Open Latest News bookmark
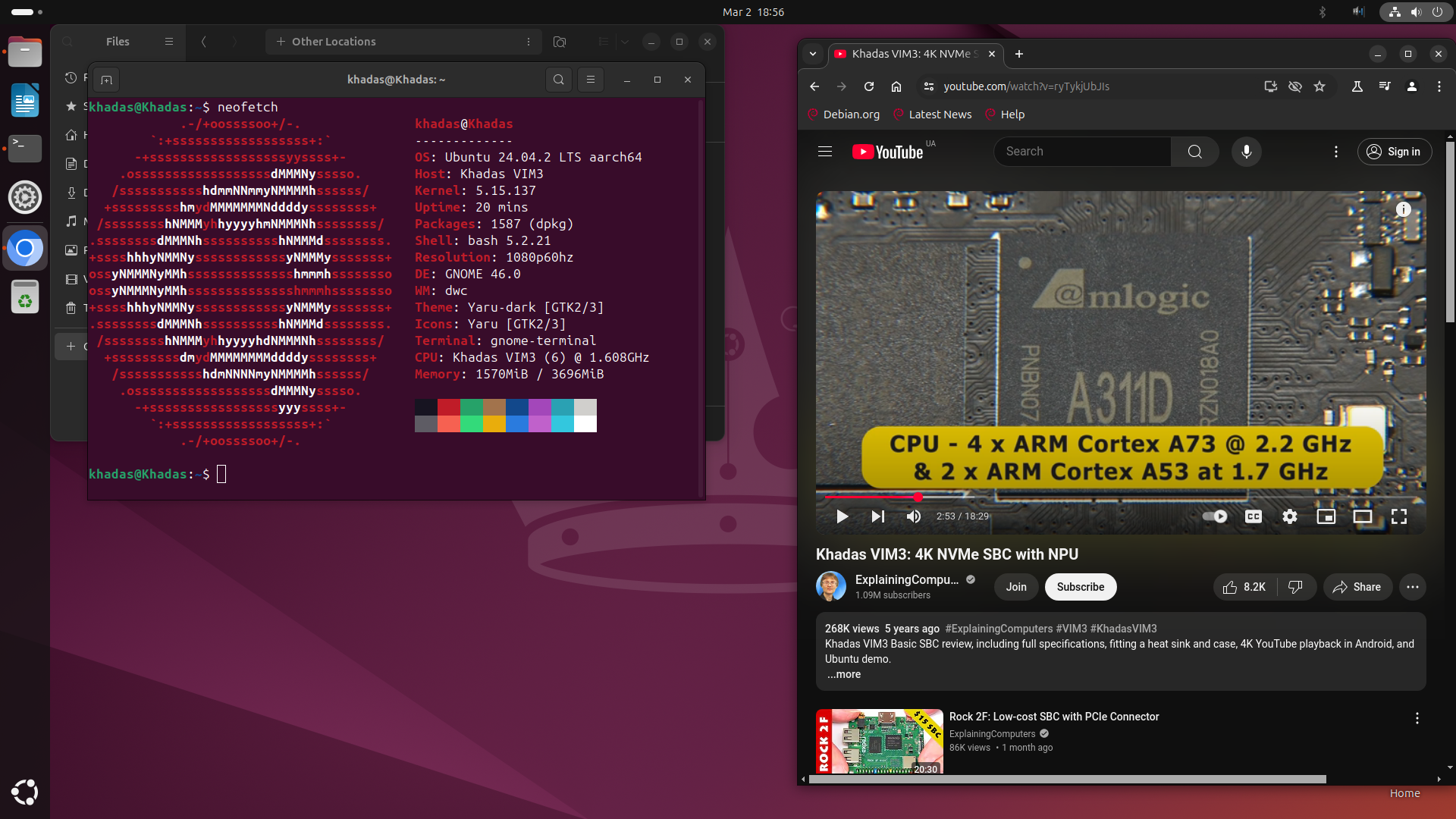This screenshot has height=819, width=1456. (x=932, y=115)
